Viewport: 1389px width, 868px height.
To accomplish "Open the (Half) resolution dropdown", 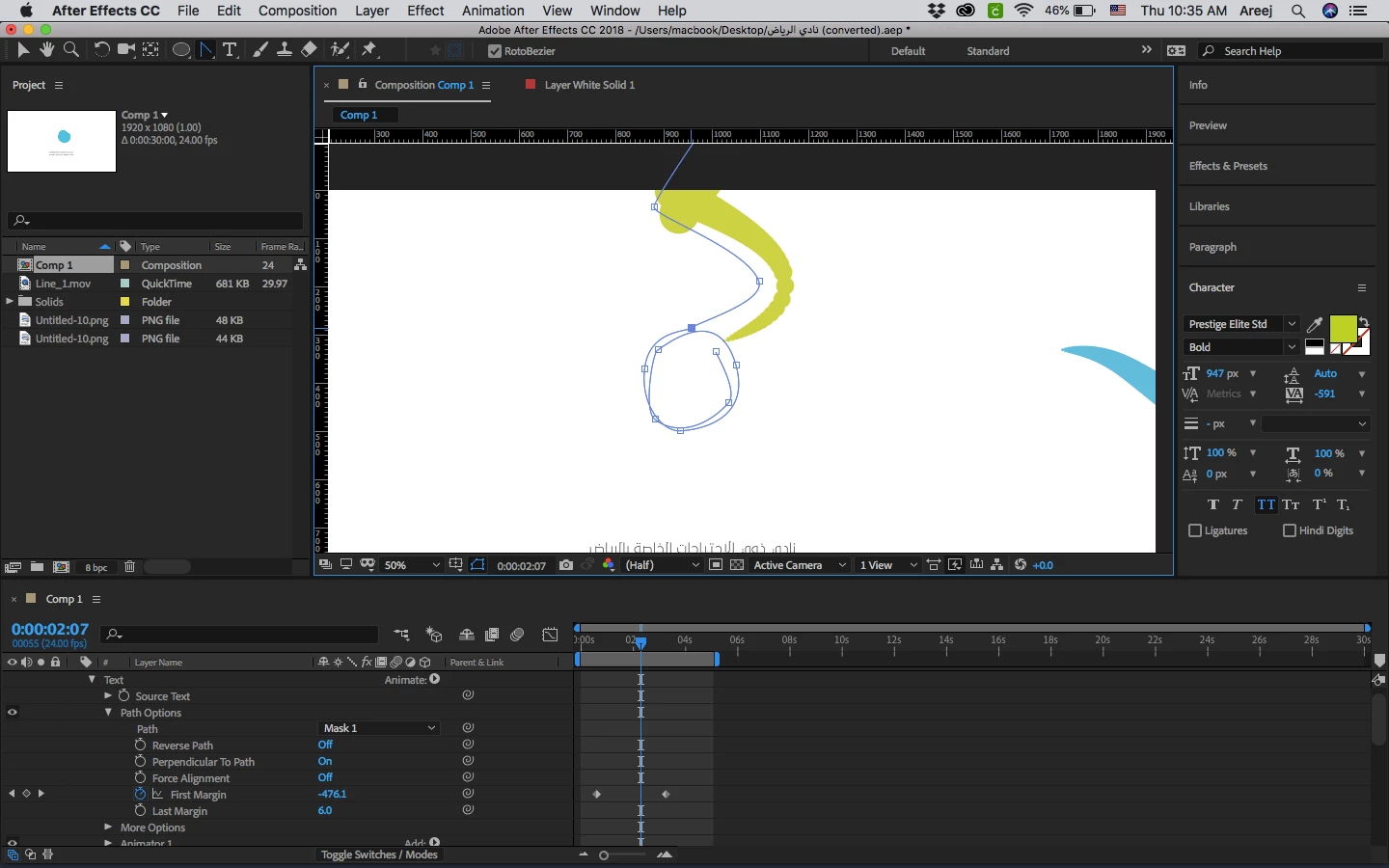I will tap(663, 565).
